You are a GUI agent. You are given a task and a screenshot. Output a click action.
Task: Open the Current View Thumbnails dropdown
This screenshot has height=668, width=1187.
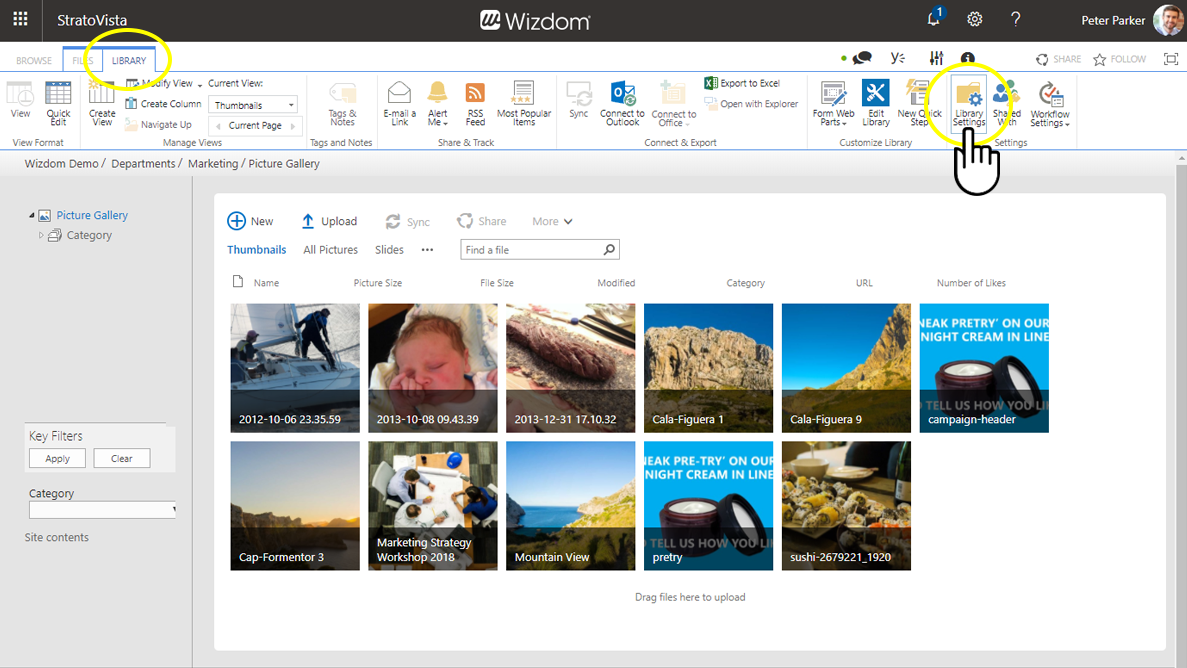[x=254, y=105]
